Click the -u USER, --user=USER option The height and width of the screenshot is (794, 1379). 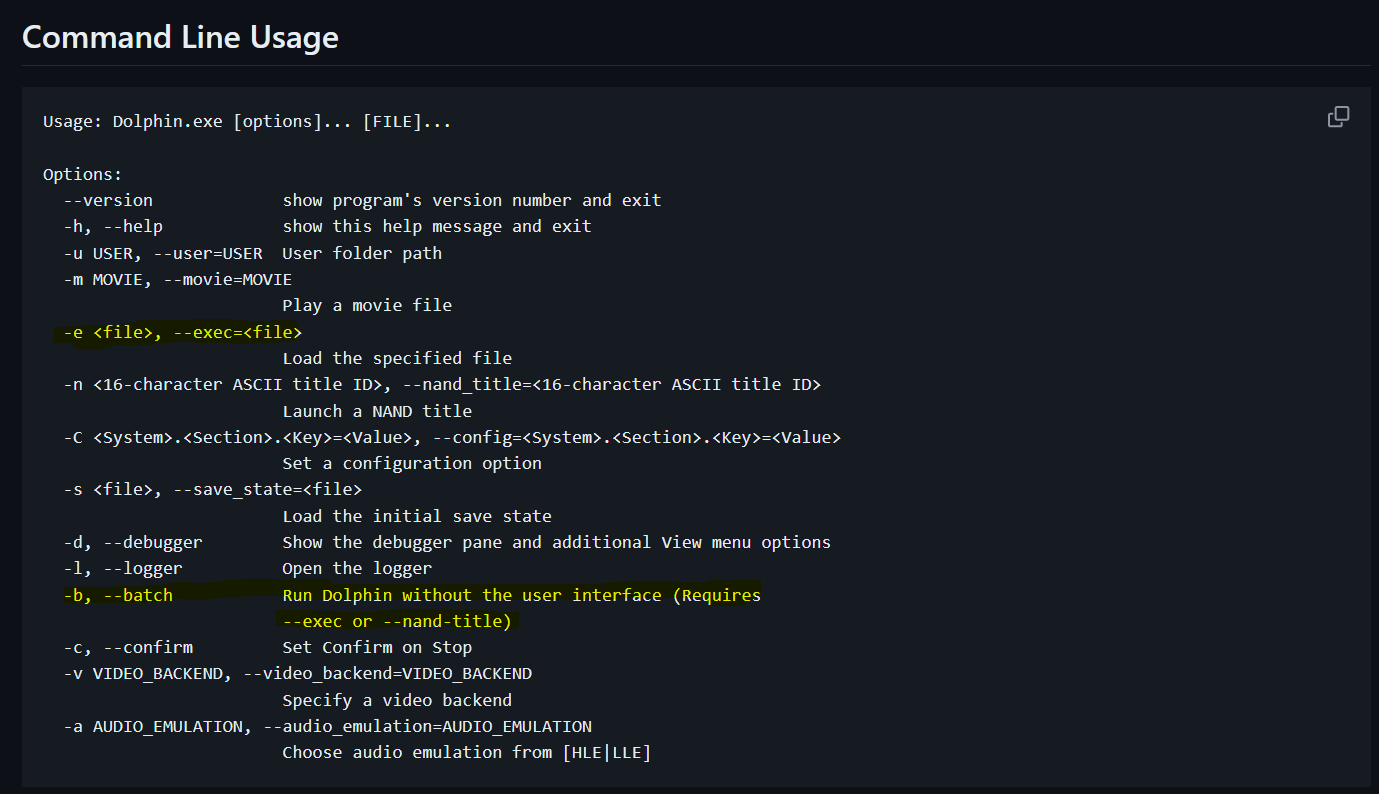[163, 253]
